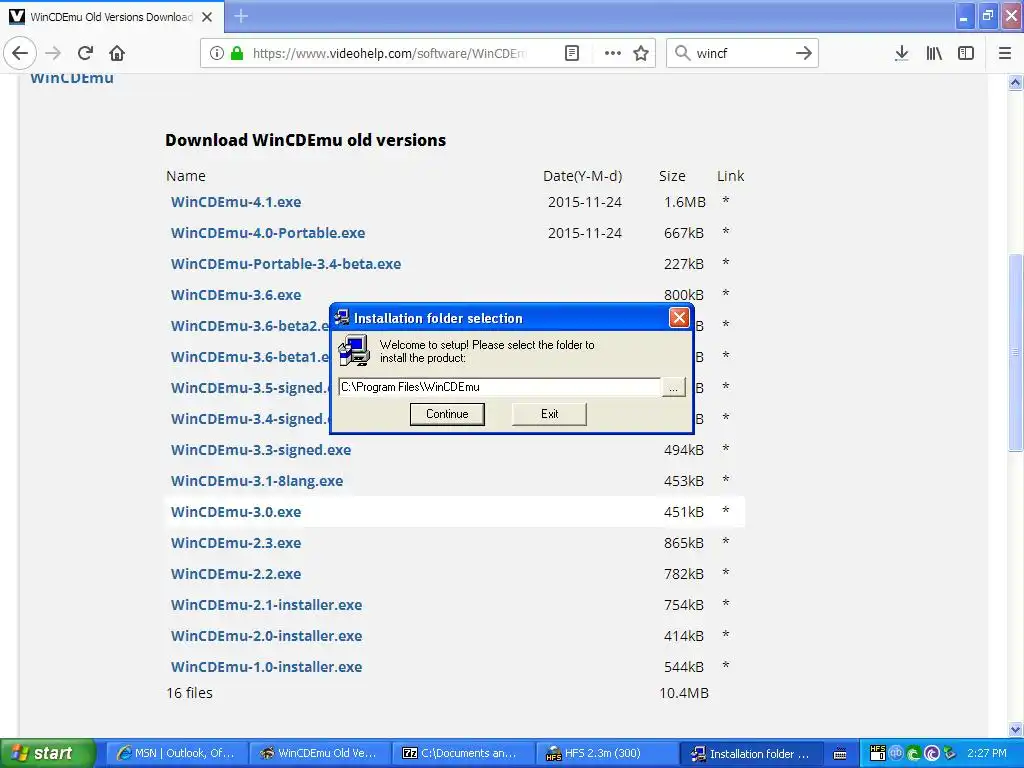Click HFS icon in system tray

coord(878,753)
